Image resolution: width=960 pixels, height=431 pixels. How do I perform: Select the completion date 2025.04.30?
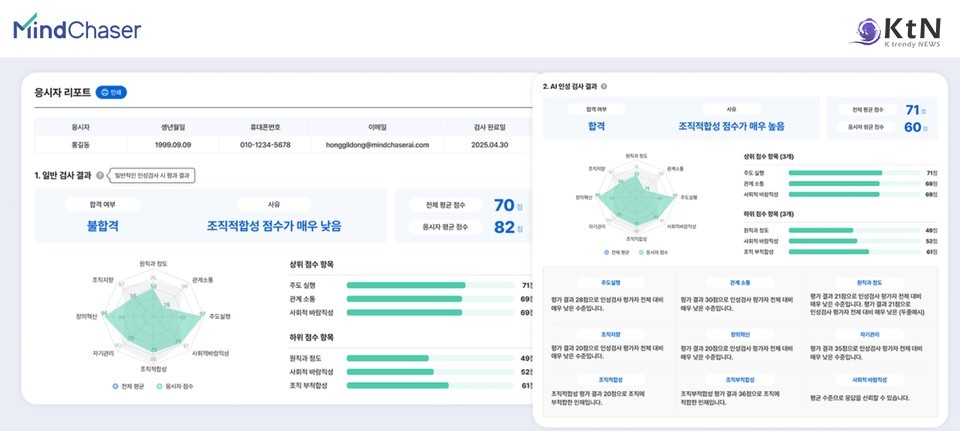click(488, 145)
